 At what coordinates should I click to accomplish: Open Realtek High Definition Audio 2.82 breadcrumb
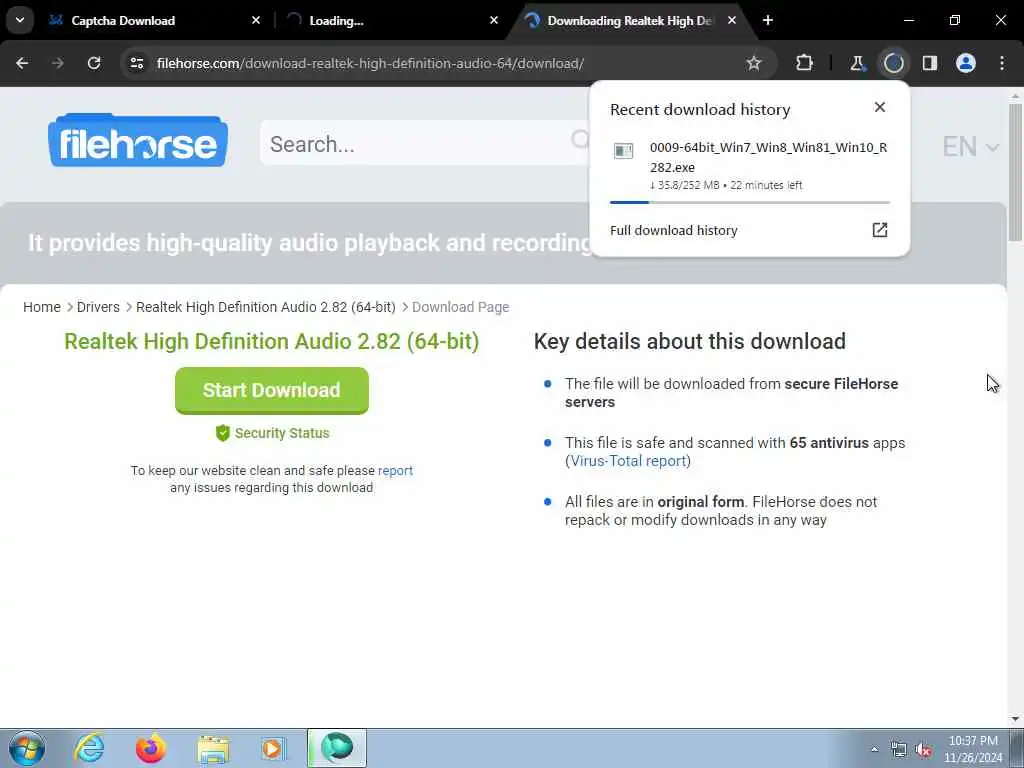point(266,307)
